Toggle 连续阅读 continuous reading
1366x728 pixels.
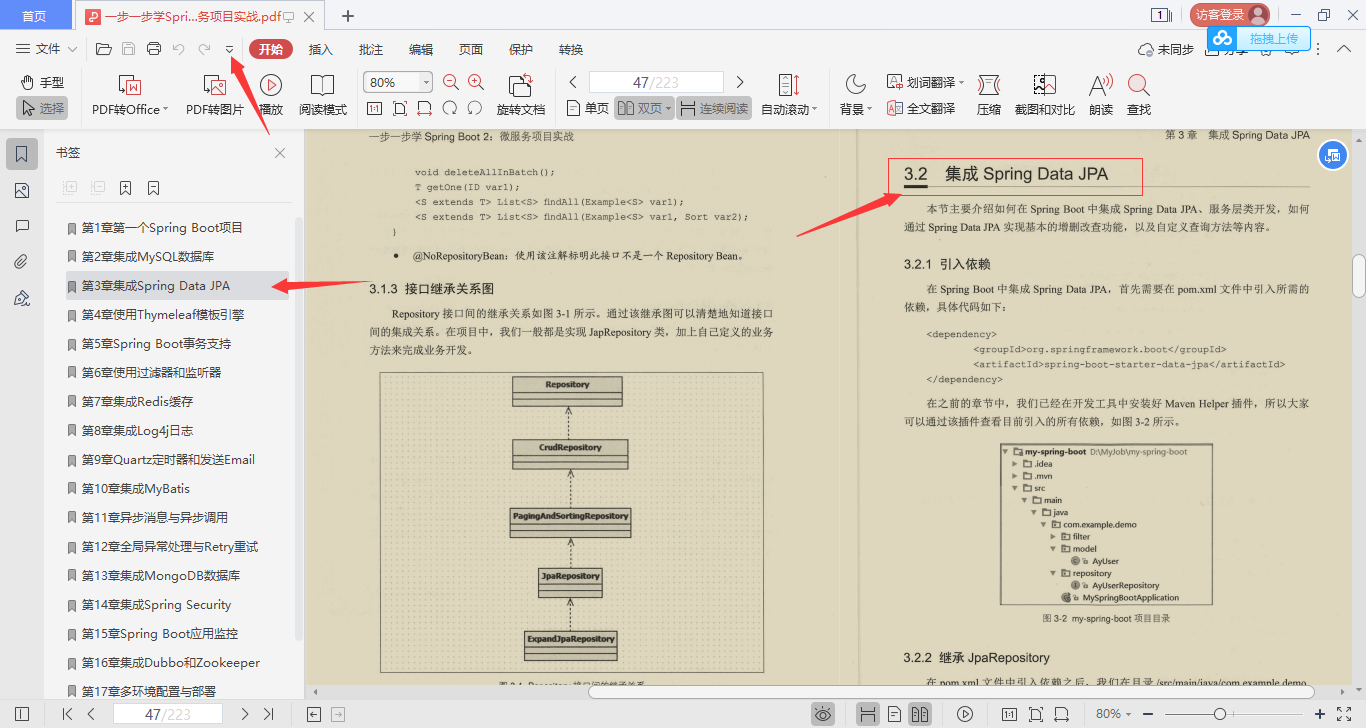pos(713,108)
